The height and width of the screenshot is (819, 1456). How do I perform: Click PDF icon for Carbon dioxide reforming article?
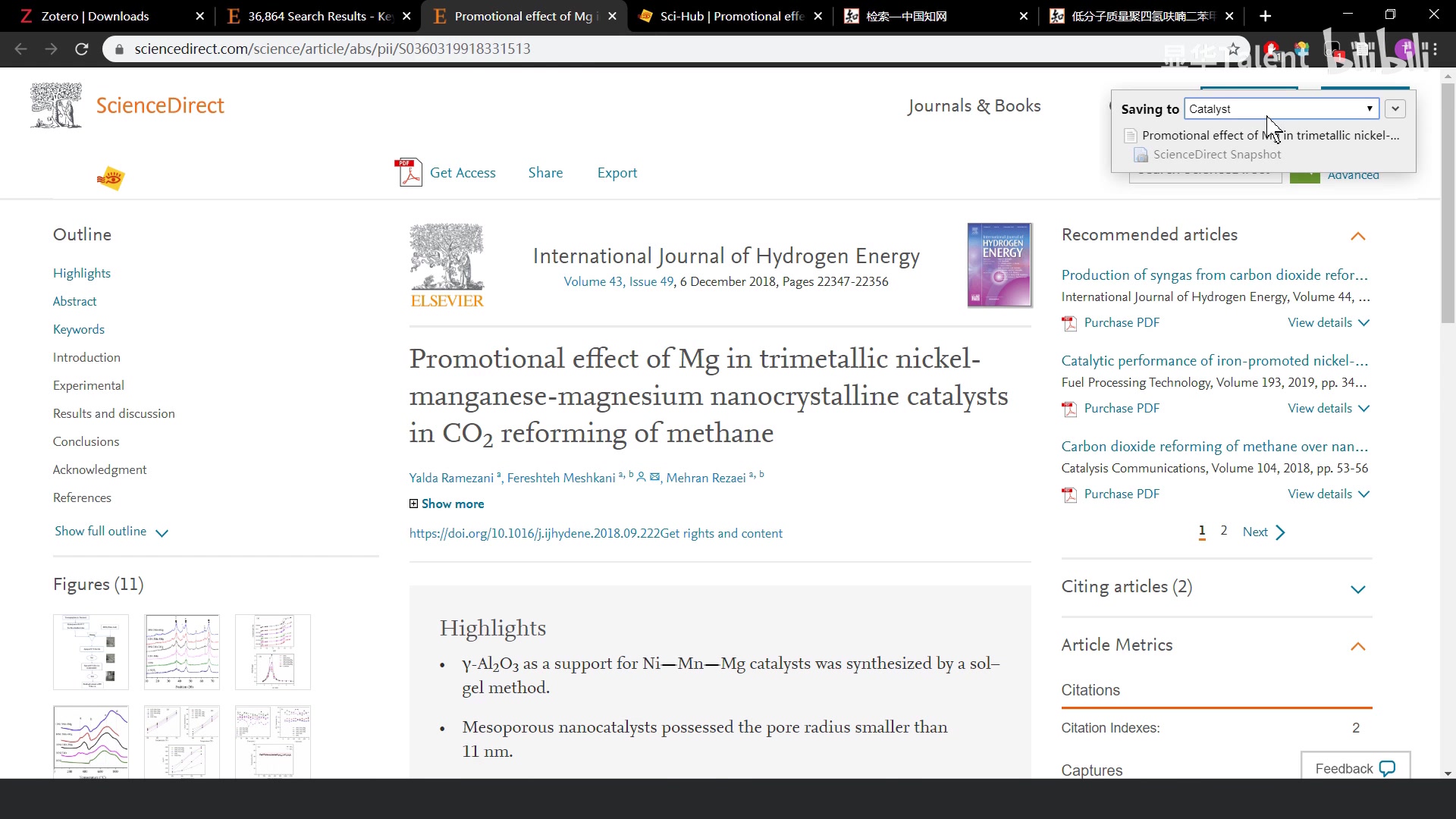[1069, 495]
